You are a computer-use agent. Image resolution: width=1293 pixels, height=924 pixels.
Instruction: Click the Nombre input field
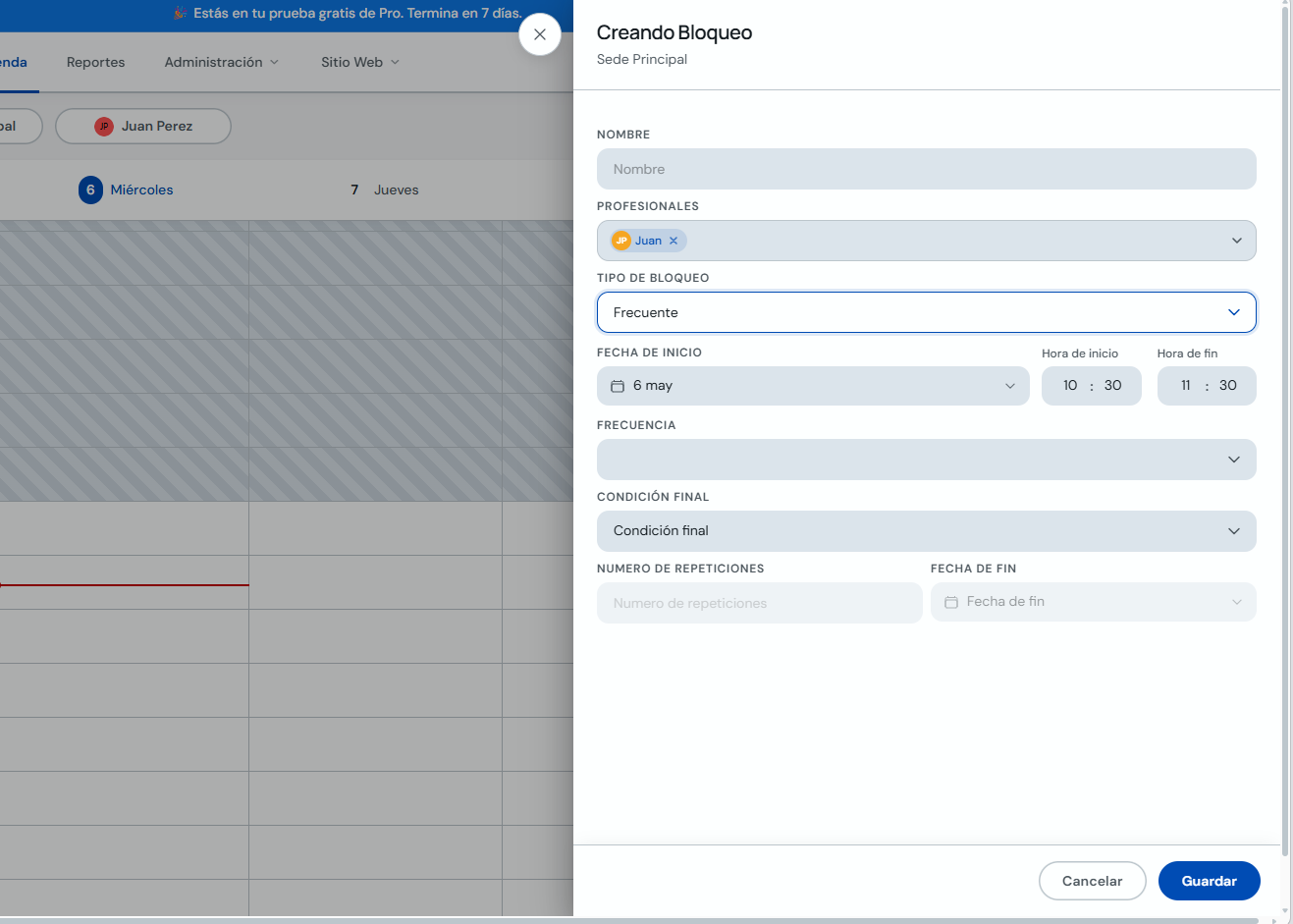click(927, 169)
